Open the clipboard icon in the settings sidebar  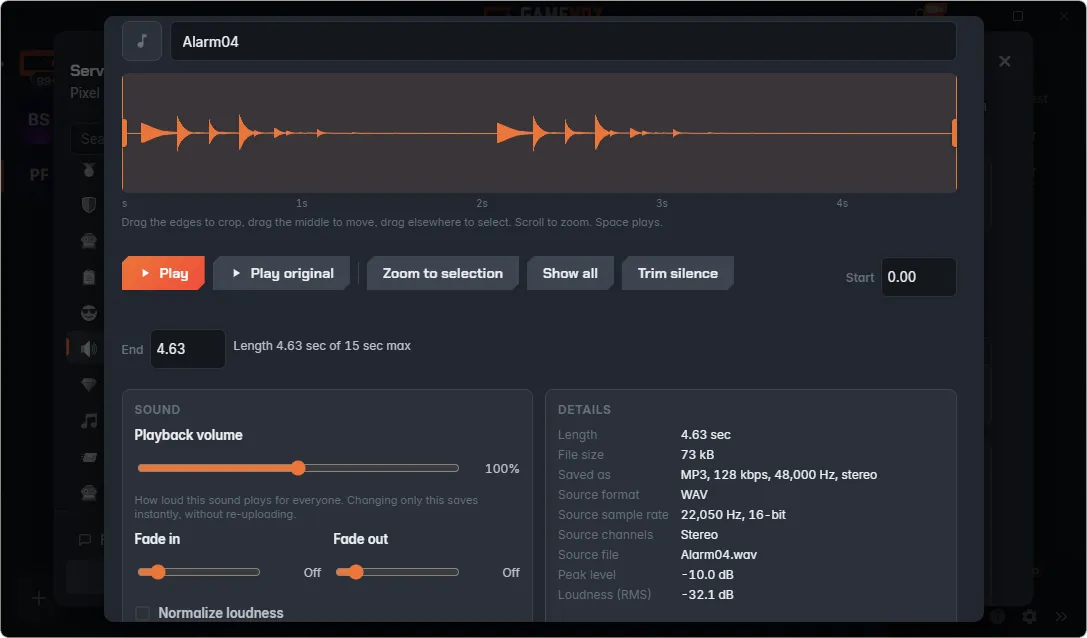coord(89,277)
